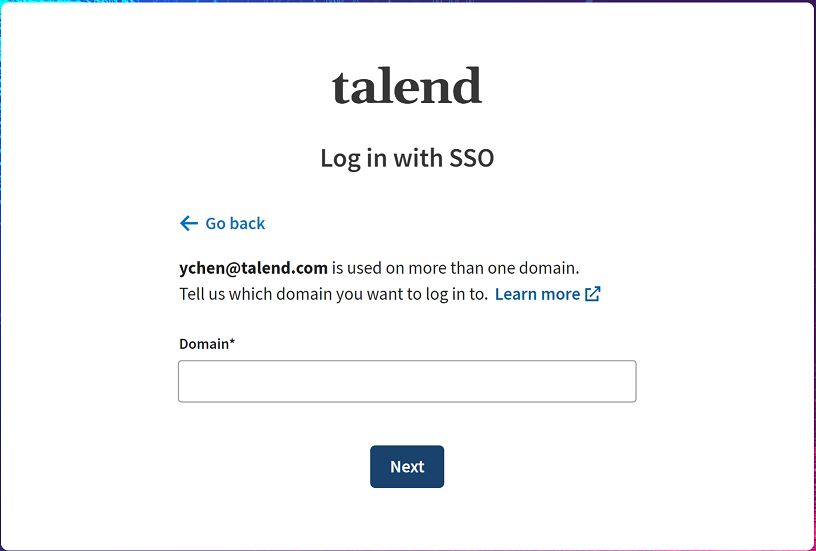Place the cursor in the empty Domain box
The height and width of the screenshot is (551, 816).
[407, 381]
